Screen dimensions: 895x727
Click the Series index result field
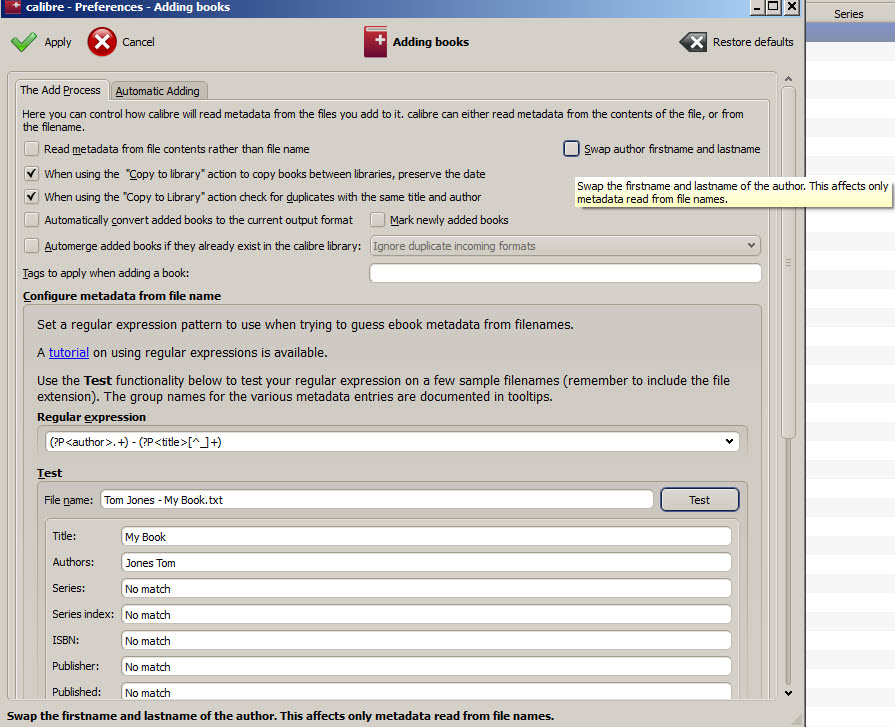[x=426, y=615]
